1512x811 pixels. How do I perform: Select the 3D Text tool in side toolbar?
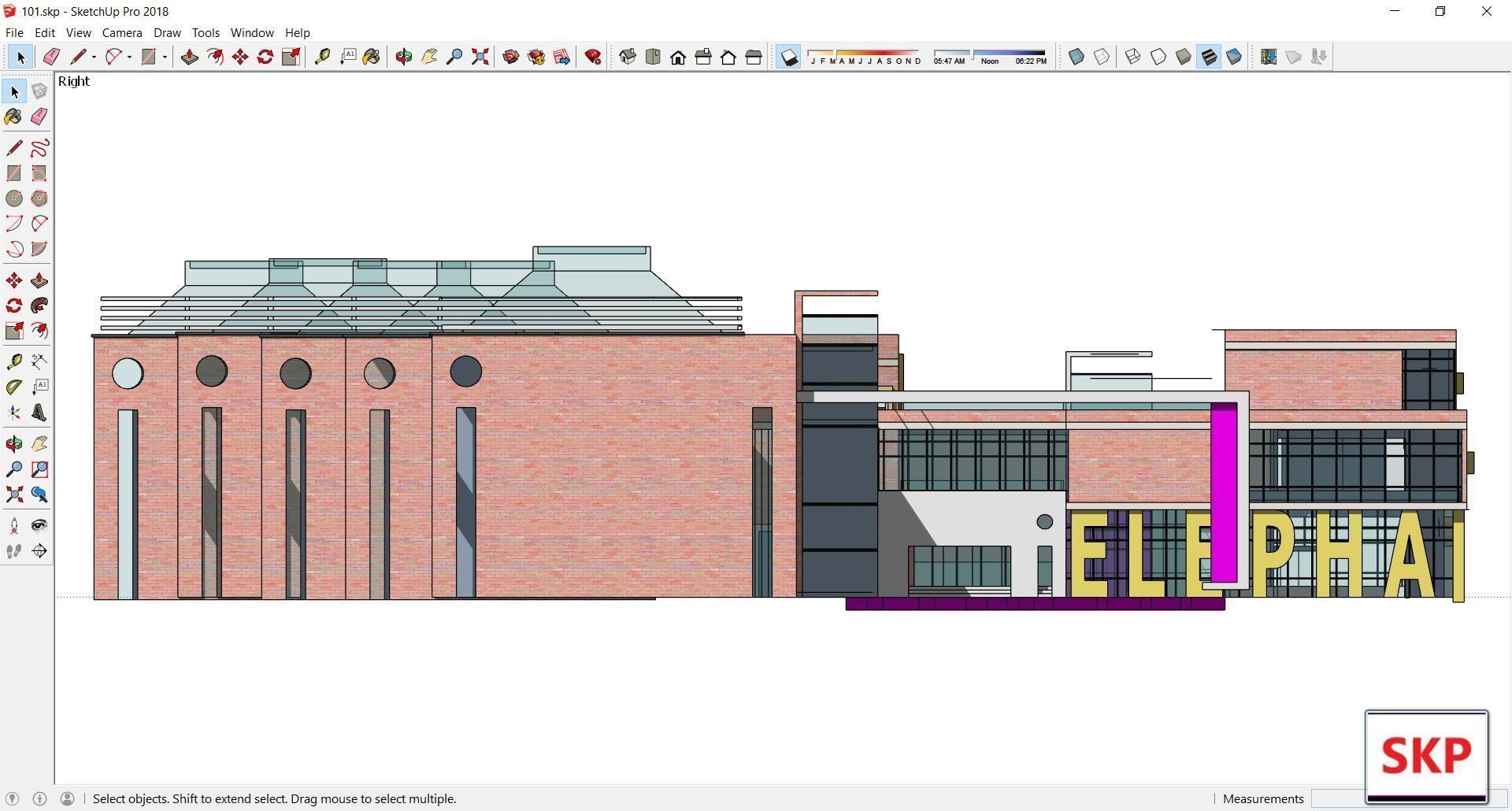point(39,413)
